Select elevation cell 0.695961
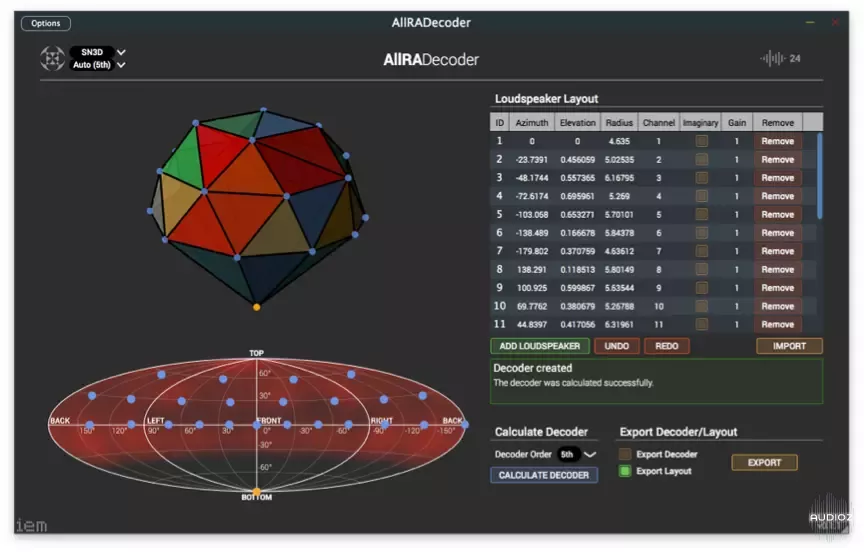 [x=577, y=196]
